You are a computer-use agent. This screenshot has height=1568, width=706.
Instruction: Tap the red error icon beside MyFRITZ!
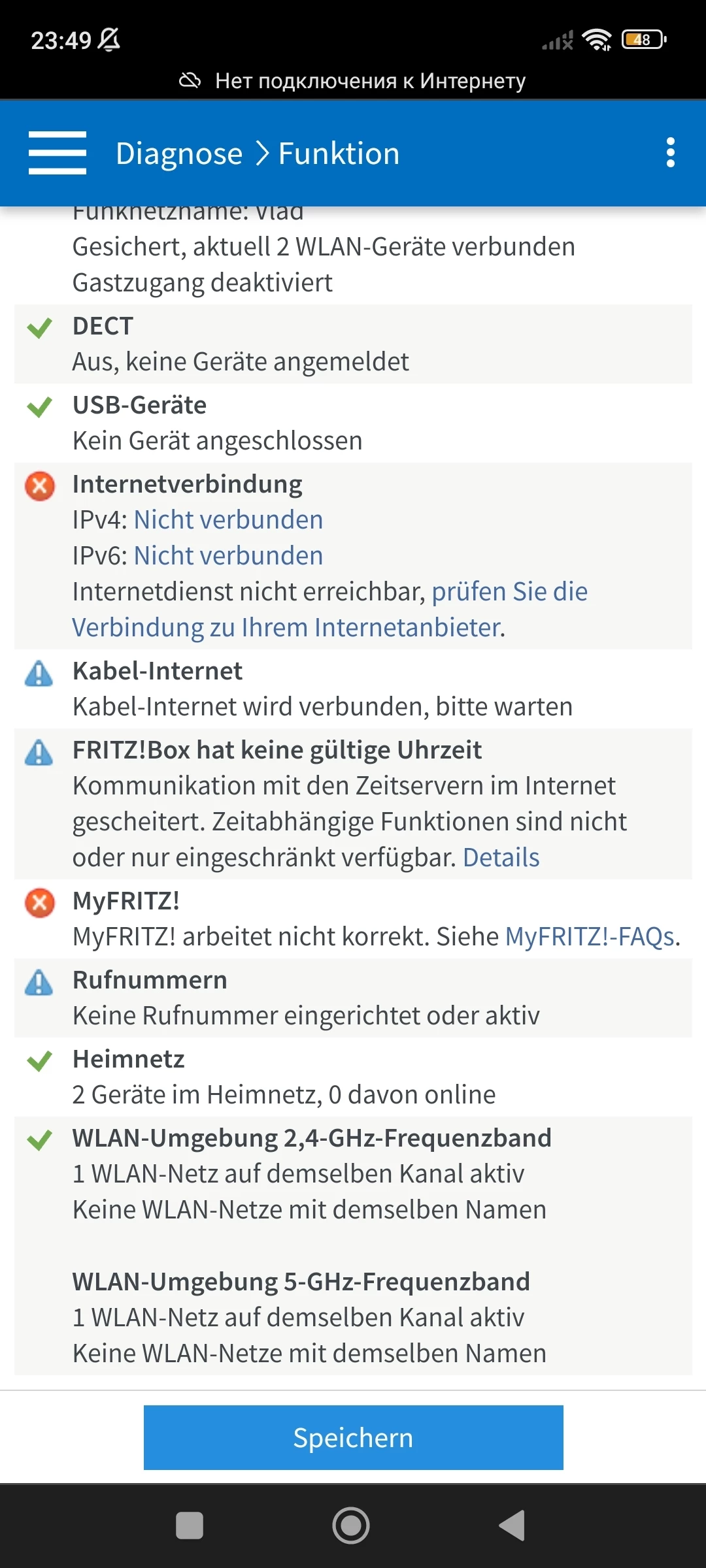(40, 903)
